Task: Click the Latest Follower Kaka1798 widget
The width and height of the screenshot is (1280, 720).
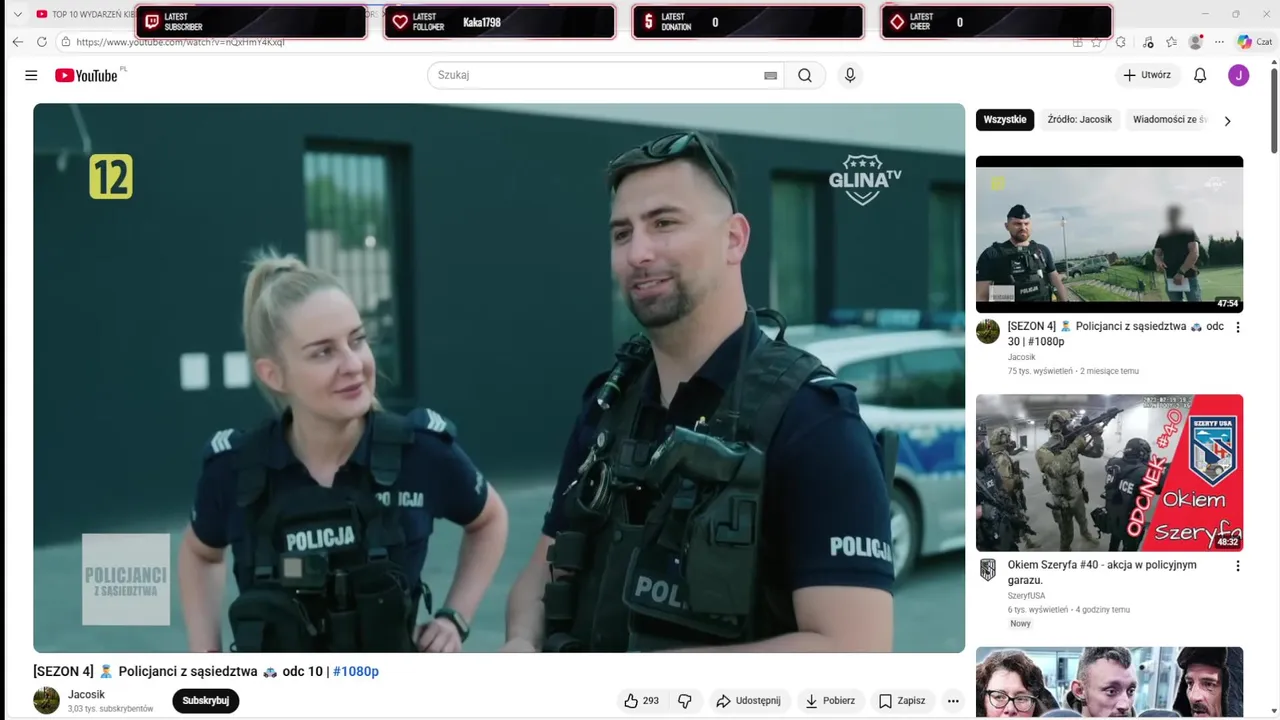Action: 499,22
